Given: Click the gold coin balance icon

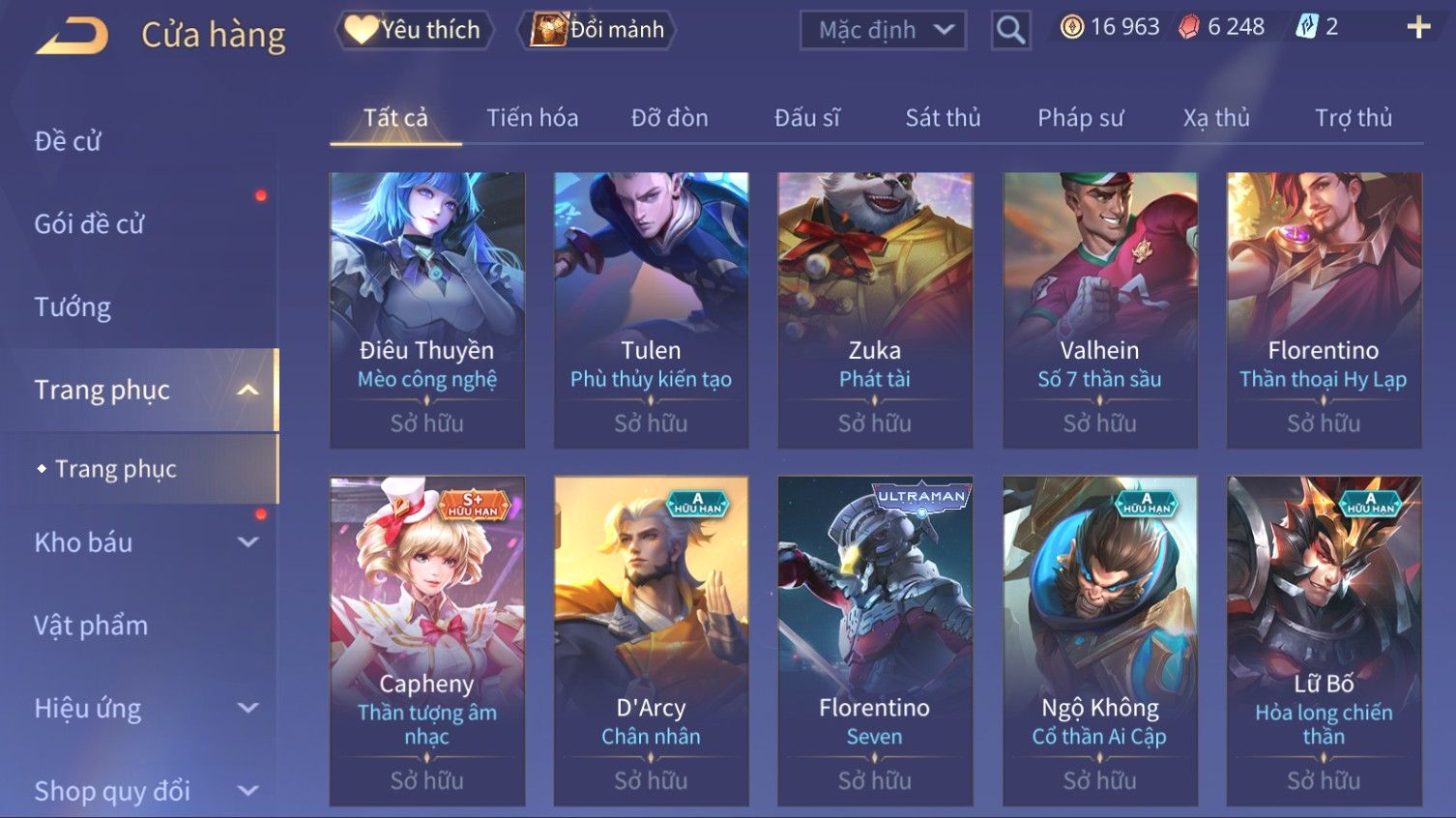Looking at the screenshot, I should pyautogui.click(x=1071, y=27).
